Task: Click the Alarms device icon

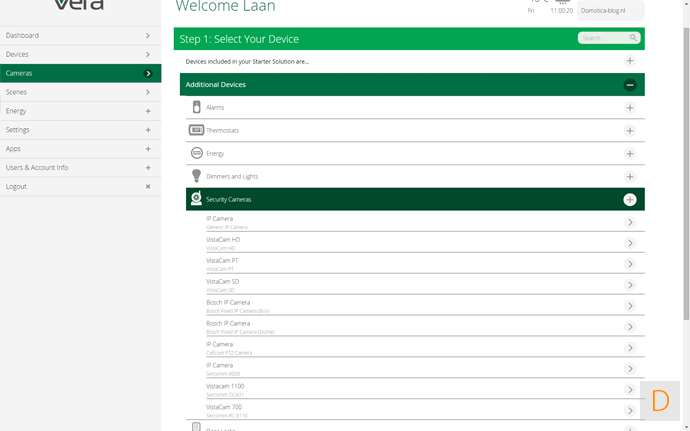Action: pos(197,107)
